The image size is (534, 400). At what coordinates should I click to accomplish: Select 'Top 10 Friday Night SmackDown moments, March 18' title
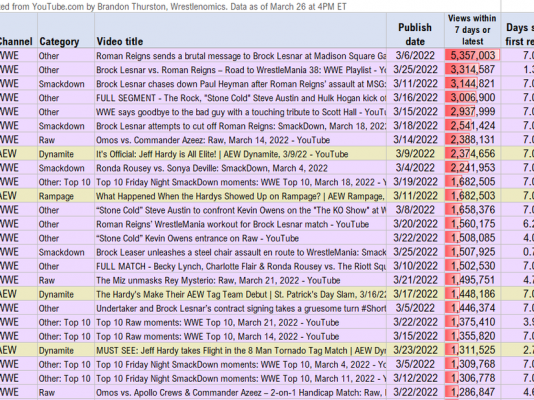click(240, 181)
